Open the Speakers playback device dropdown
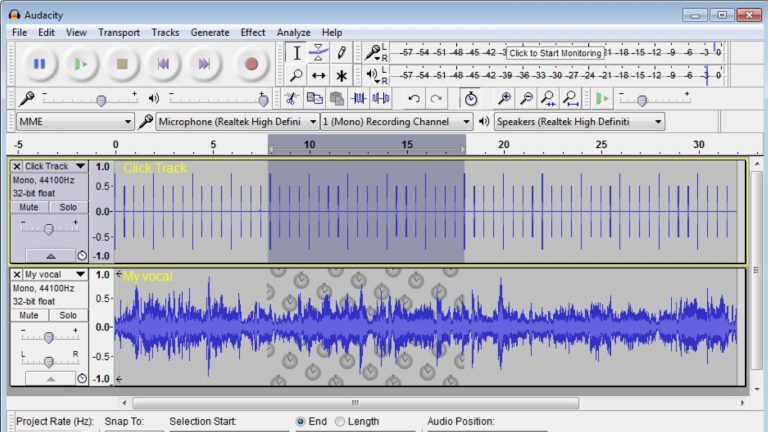 point(579,121)
